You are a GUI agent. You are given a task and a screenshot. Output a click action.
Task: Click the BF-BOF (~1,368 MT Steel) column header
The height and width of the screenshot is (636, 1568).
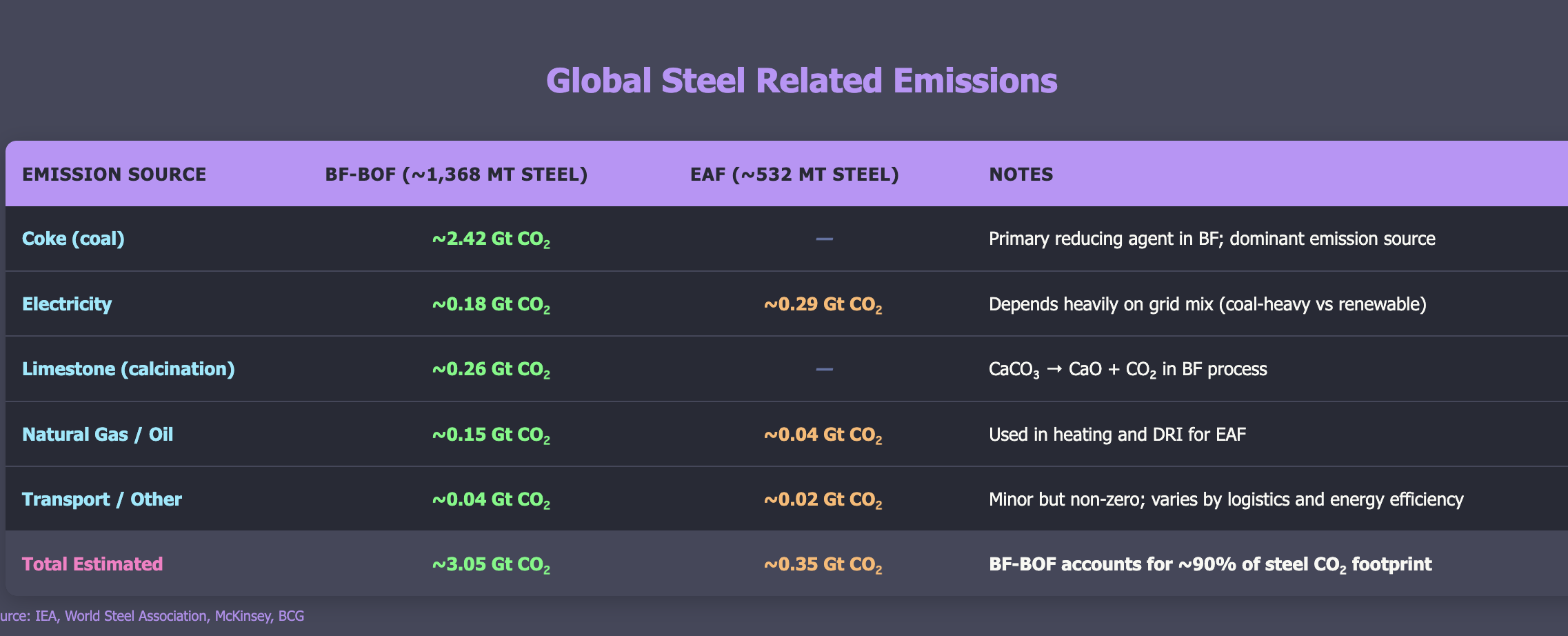456,175
